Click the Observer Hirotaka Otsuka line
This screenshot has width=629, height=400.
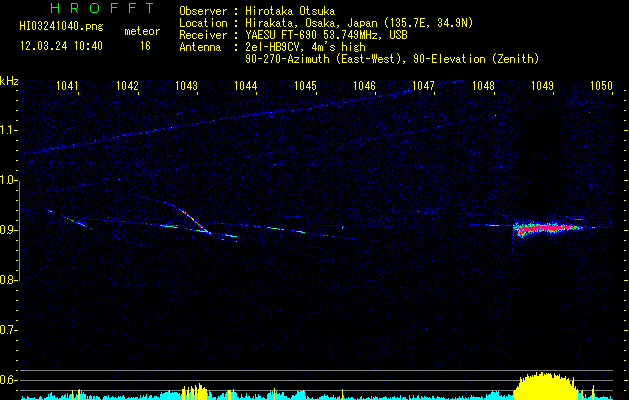257,11
